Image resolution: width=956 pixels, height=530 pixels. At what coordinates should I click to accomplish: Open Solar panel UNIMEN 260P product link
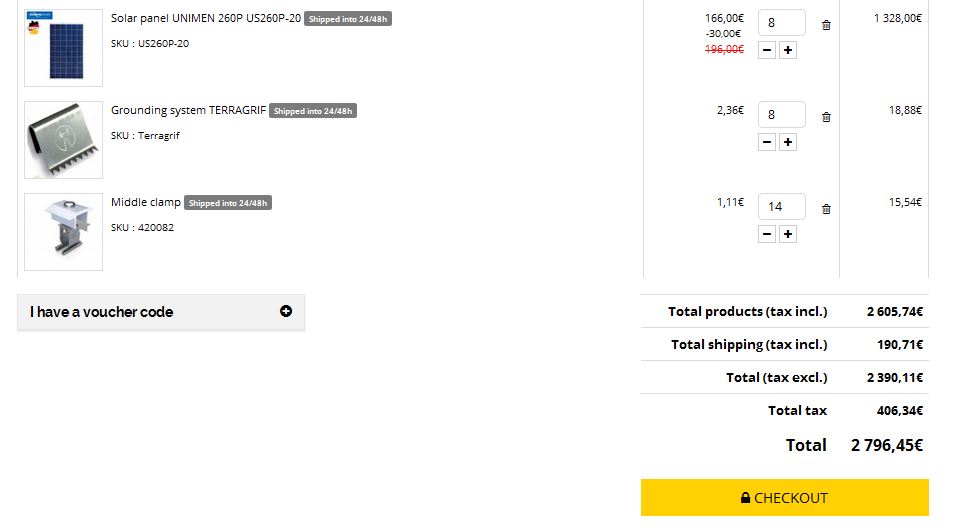pyautogui.click(x=206, y=18)
